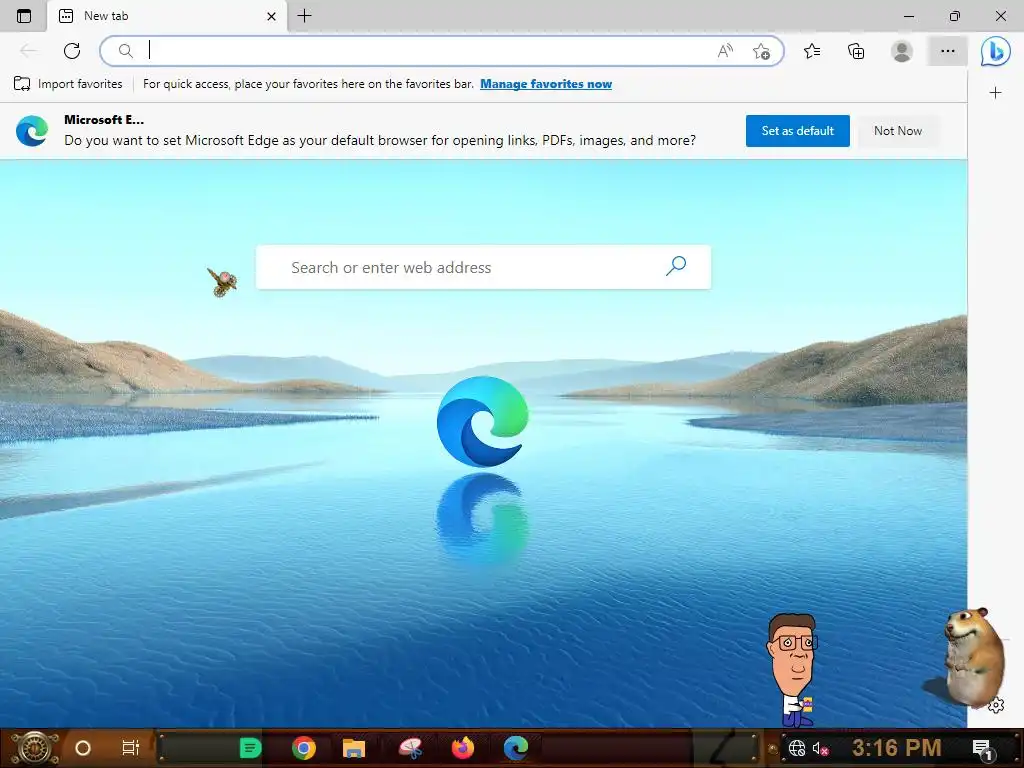Click the page search magnifier icon
This screenshot has height=768, width=1024.
point(676,266)
